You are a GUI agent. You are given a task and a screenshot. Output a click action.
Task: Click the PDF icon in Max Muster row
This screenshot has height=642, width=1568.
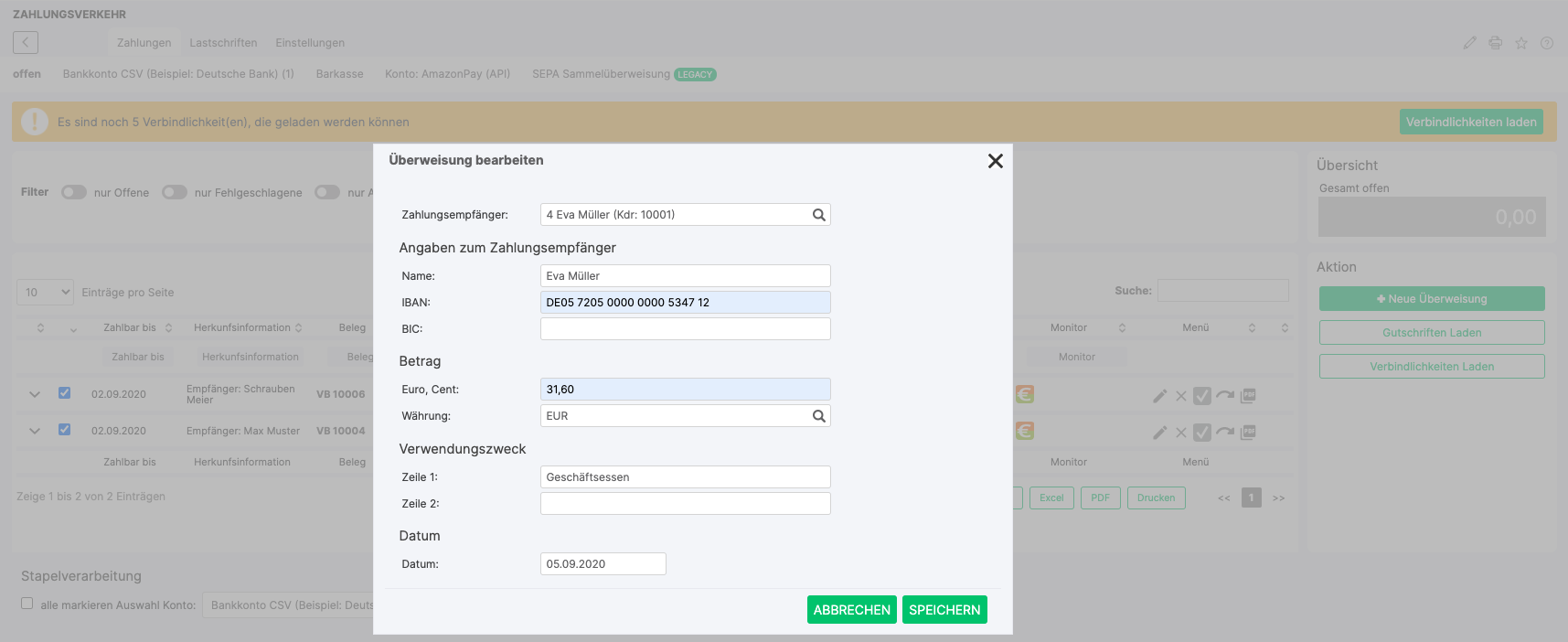pos(1248,432)
